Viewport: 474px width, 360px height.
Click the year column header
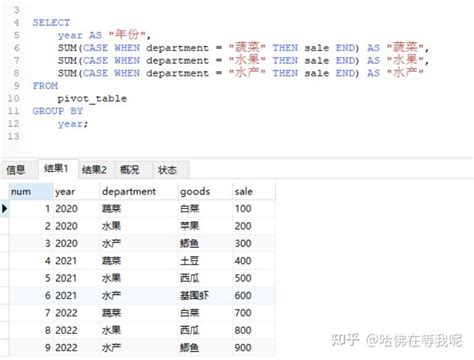(x=76, y=192)
